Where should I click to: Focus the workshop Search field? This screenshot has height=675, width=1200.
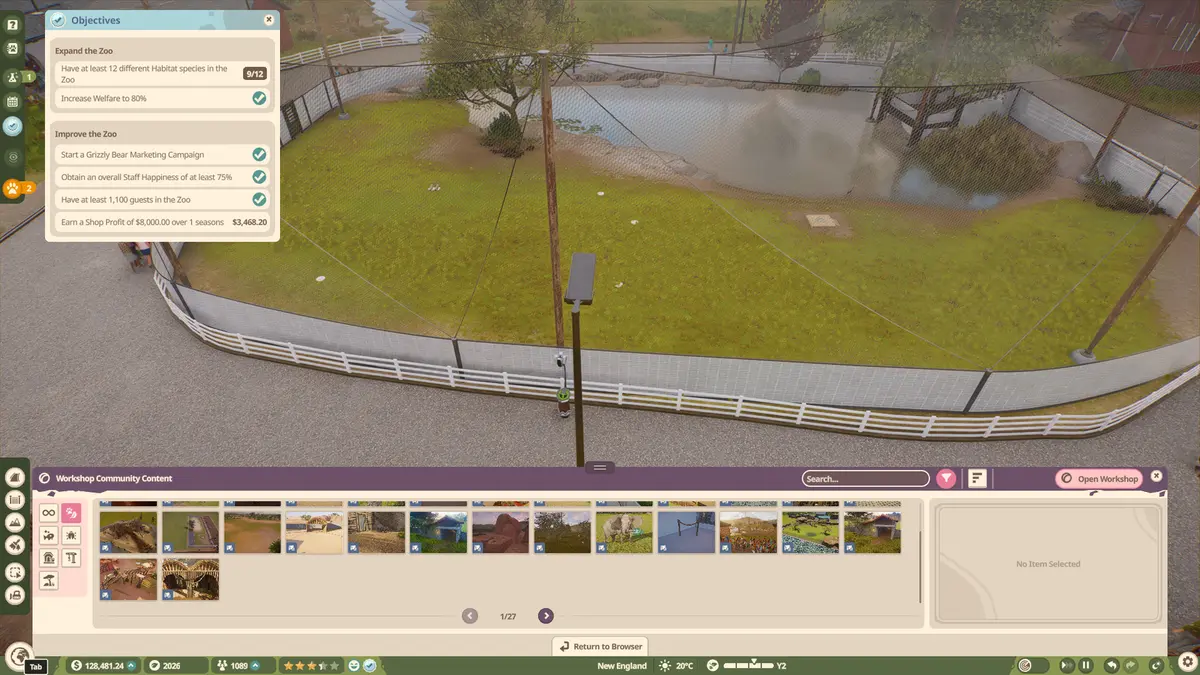coord(866,479)
